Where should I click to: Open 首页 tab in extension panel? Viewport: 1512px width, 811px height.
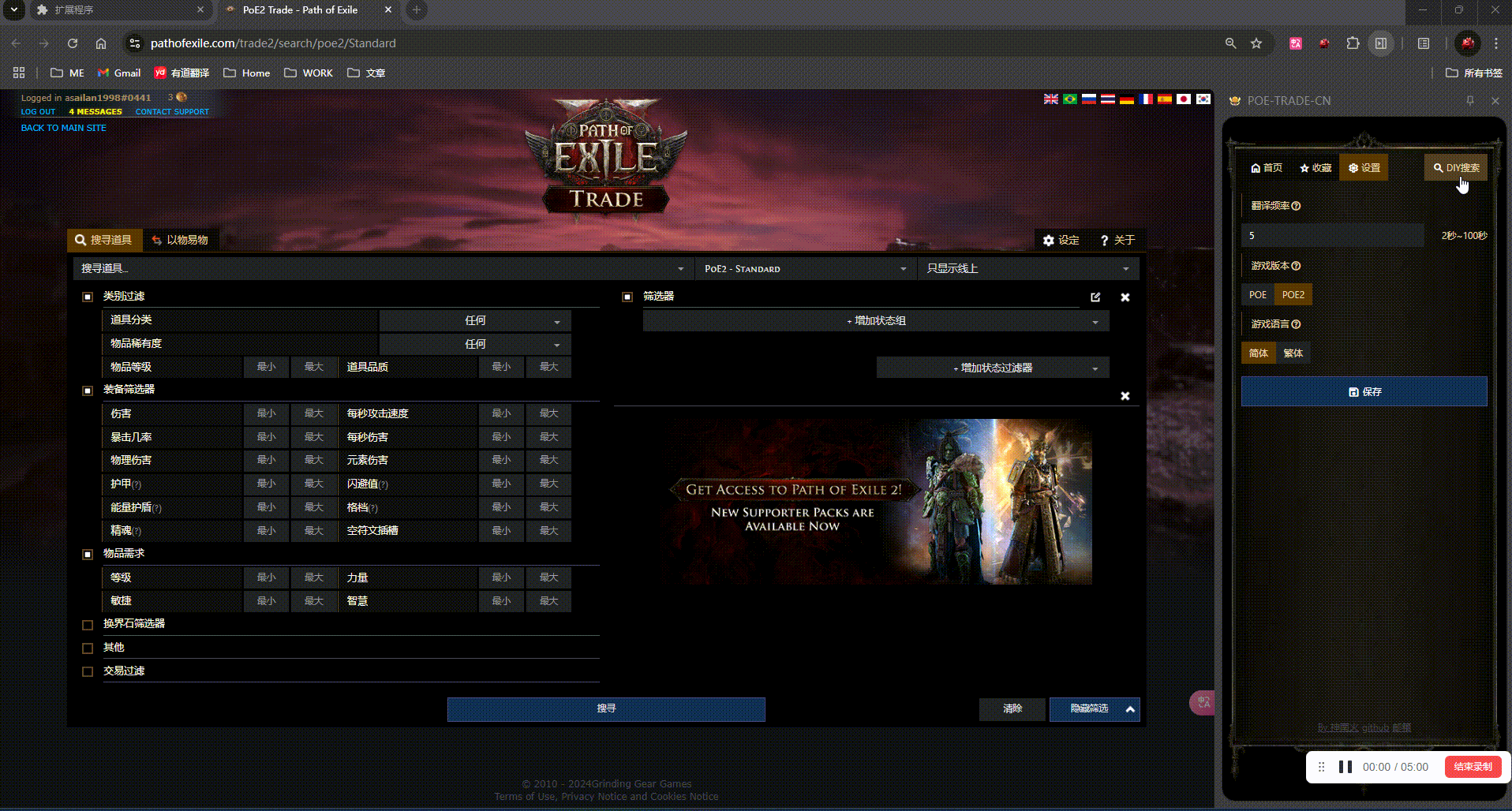1267,168
